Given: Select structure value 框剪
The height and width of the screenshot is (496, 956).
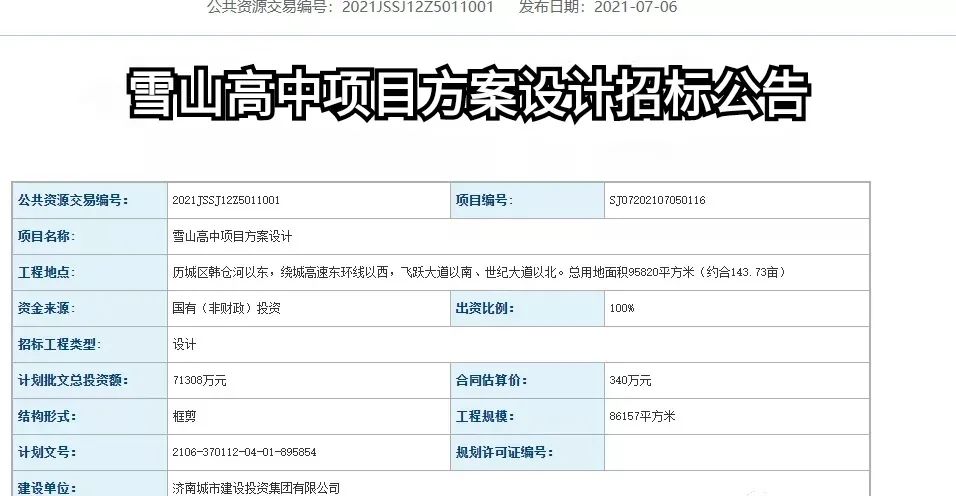Looking at the screenshot, I should (x=184, y=416).
